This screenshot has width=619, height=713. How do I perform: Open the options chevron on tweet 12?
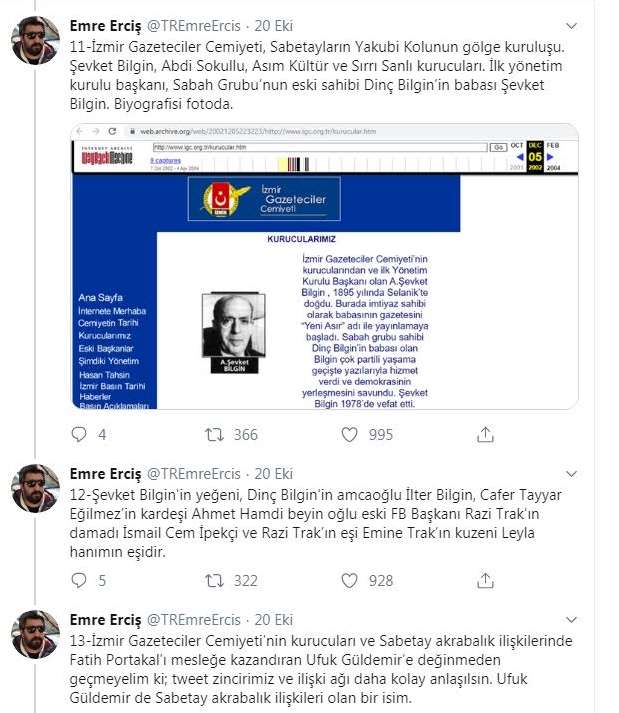point(571,474)
